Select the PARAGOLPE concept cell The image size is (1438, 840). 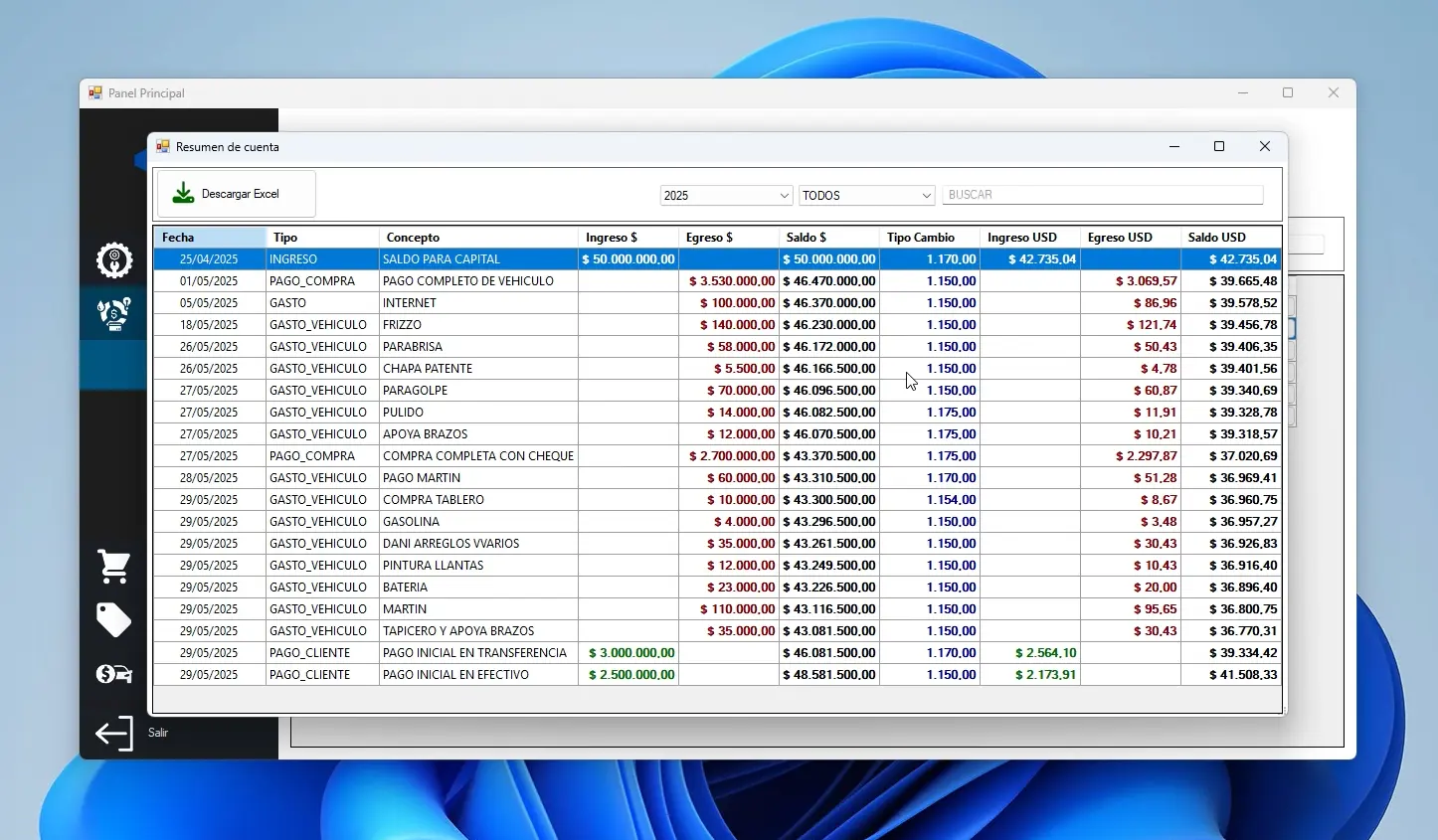(478, 391)
